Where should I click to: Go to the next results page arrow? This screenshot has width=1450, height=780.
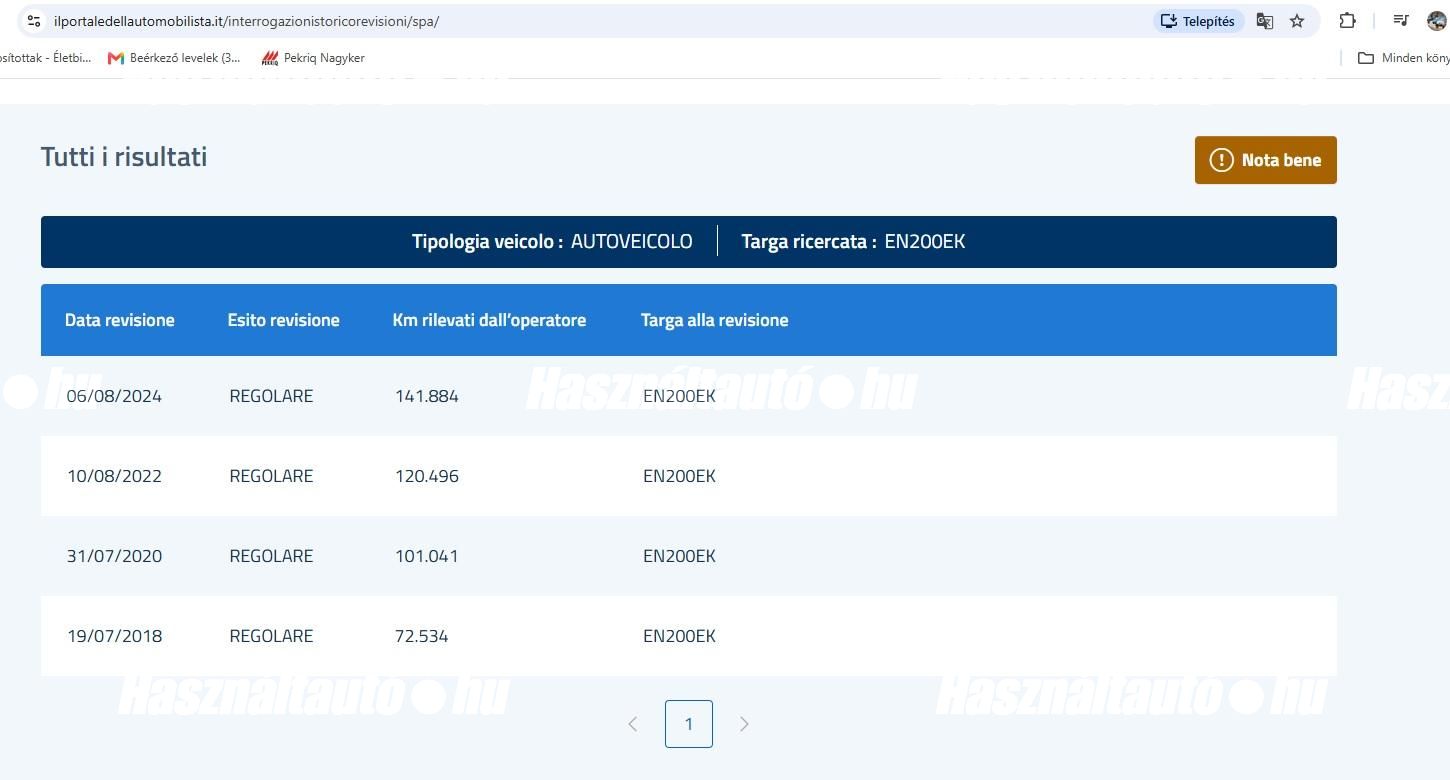click(x=744, y=724)
